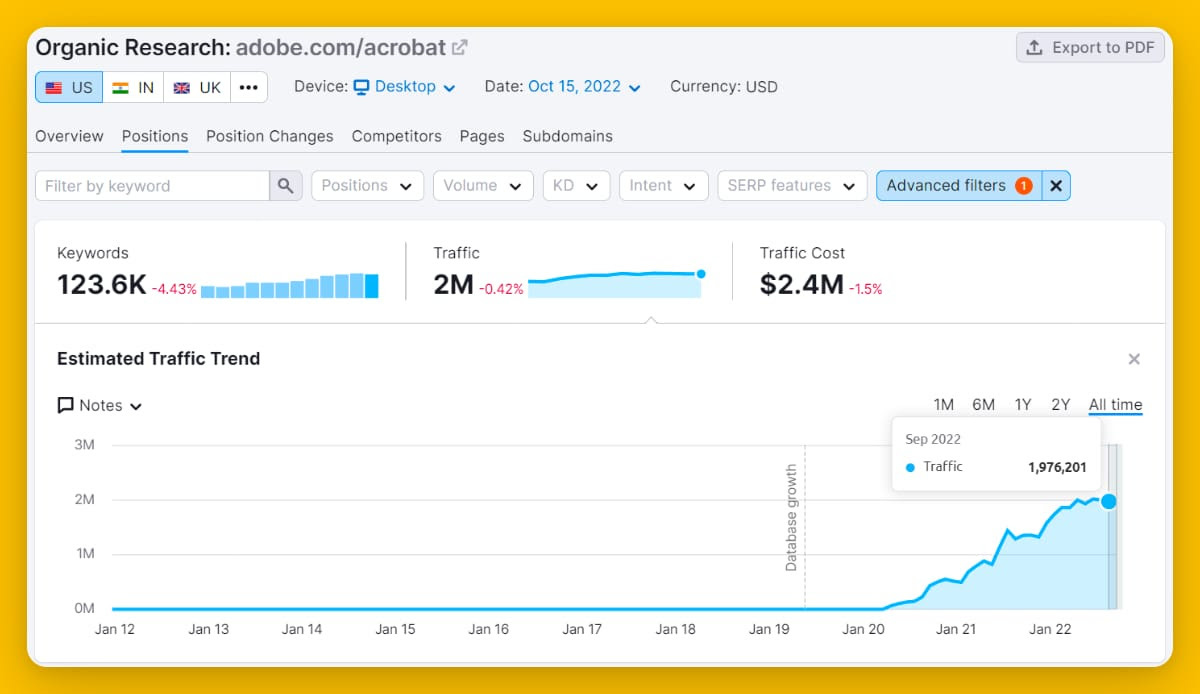
Task: Select the US flag database
Action: click(x=69, y=87)
